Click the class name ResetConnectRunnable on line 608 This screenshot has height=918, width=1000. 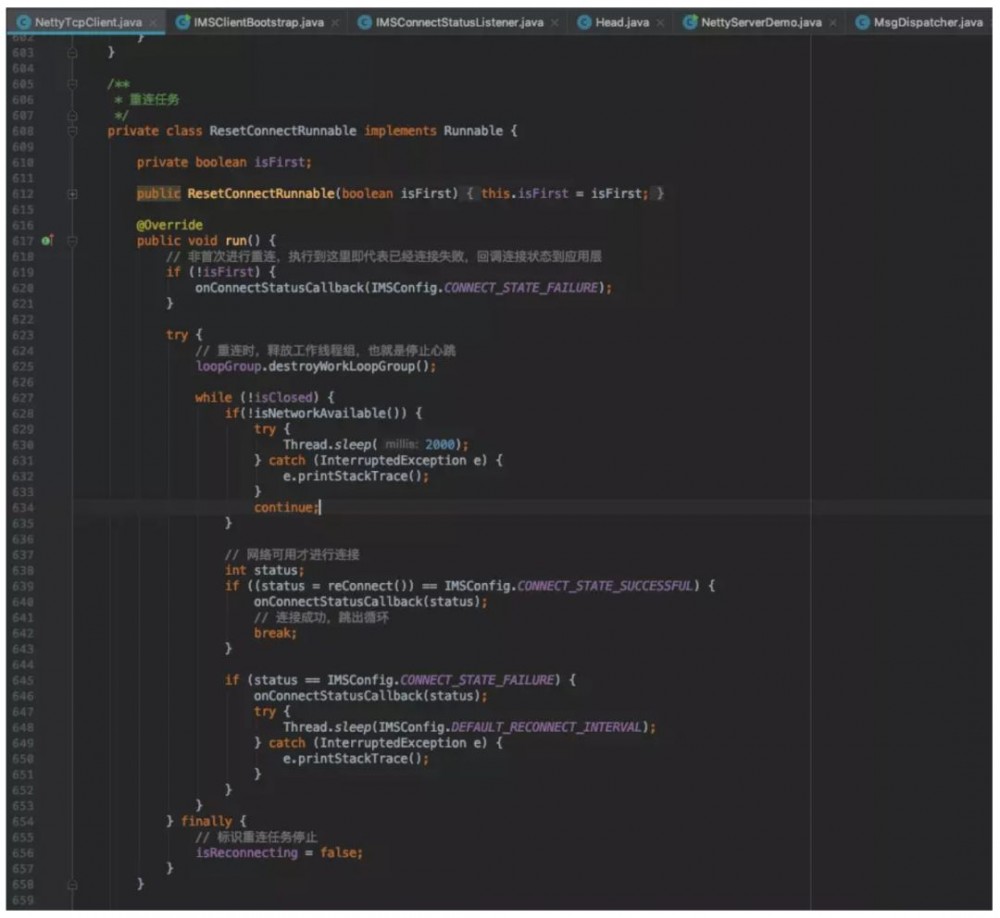pyautogui.click(x=283, y=131)
